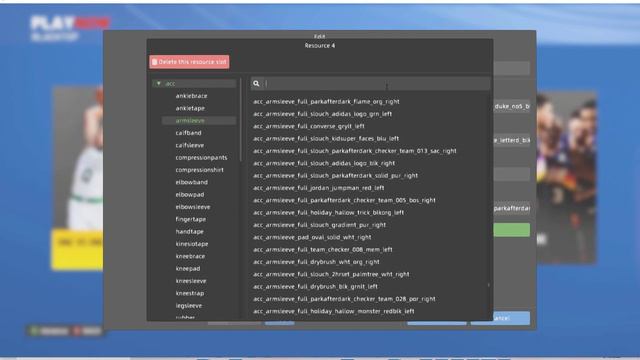Image resolution: width=640 pixels, height=360 pixels.
Task: Select the handtape category
Action: point(189,231)
